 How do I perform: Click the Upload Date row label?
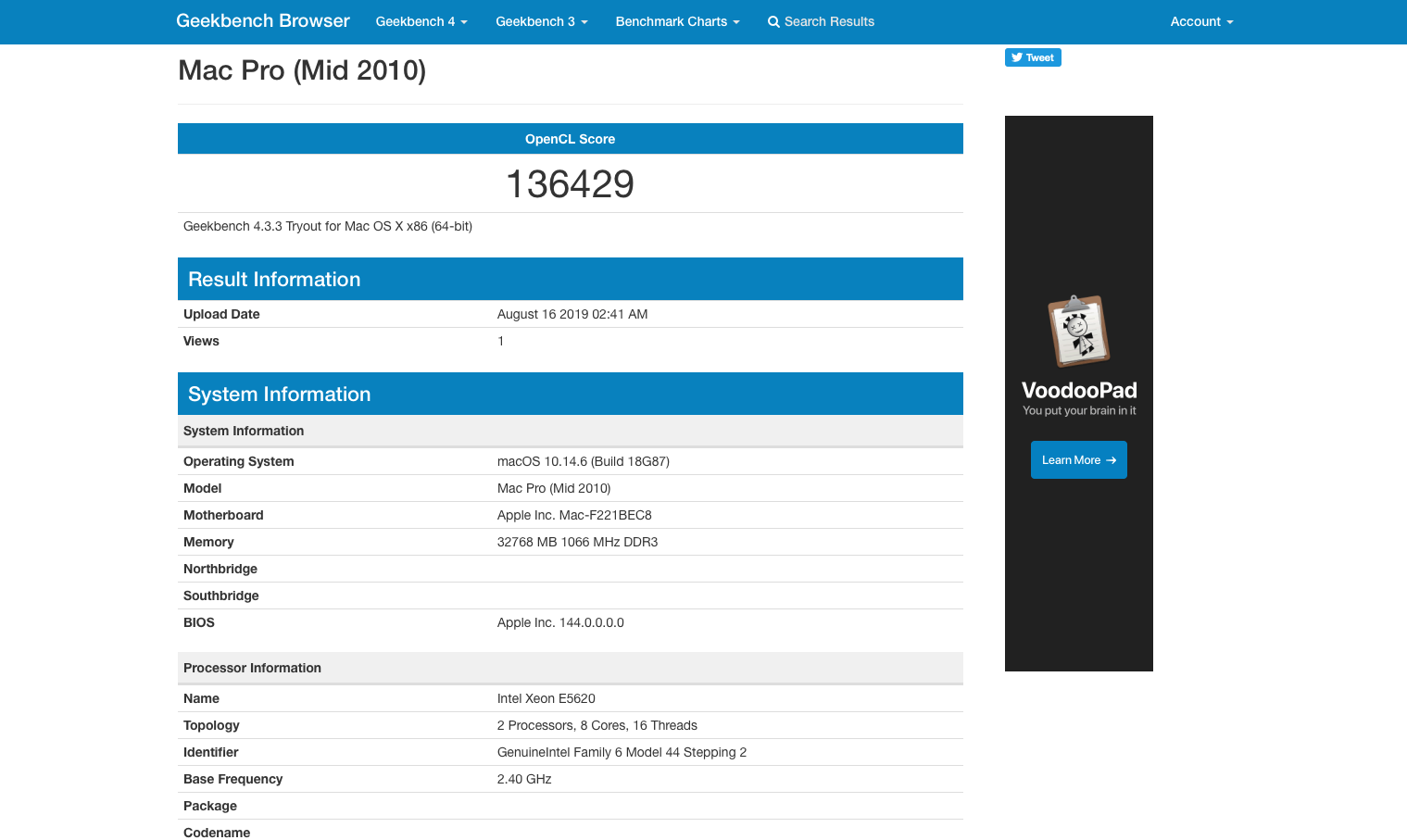coord(221,314)
